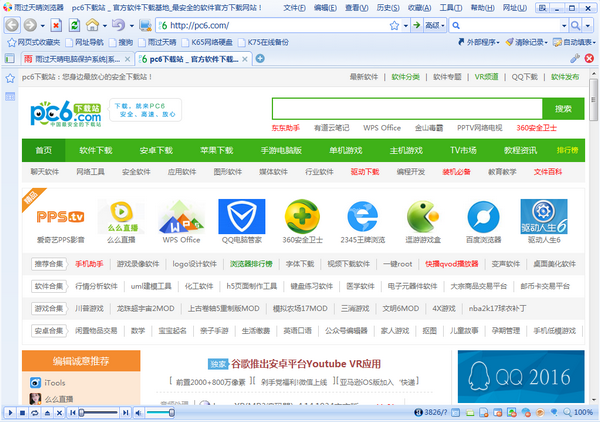Click the browser back arrow button
Image resolution: width=600 pixels, height=422 pixels.
[14, 25]
